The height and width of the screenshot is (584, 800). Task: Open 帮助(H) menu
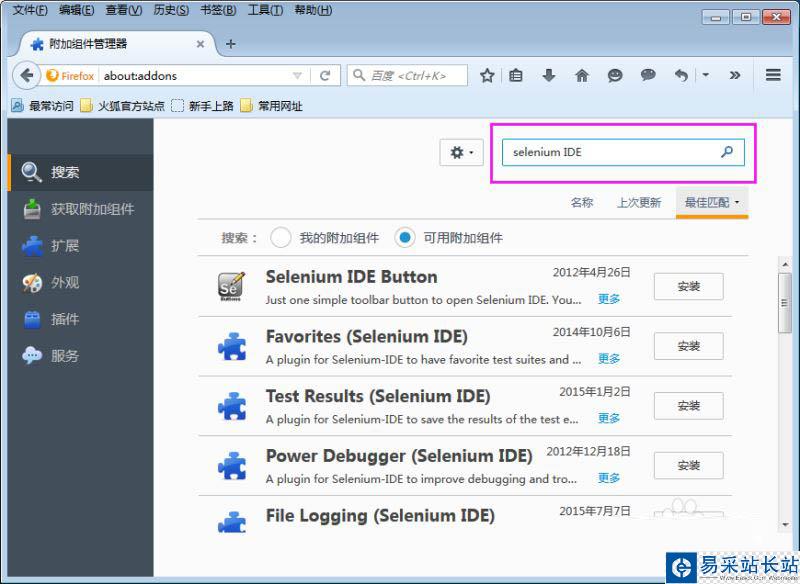point(313,10)
